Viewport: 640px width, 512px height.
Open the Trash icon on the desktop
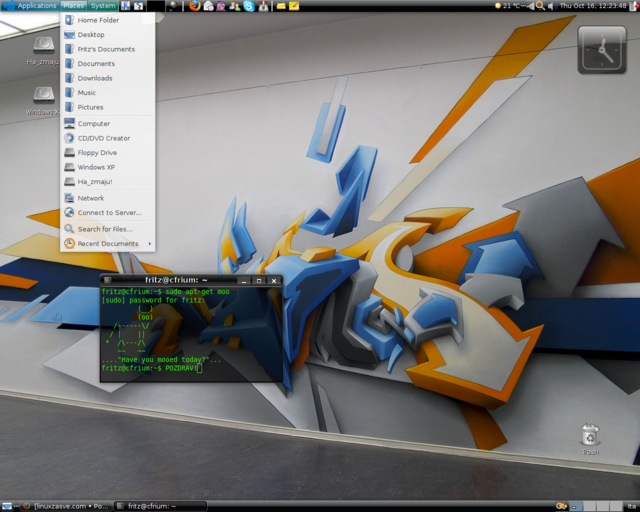tap(590, 434)
